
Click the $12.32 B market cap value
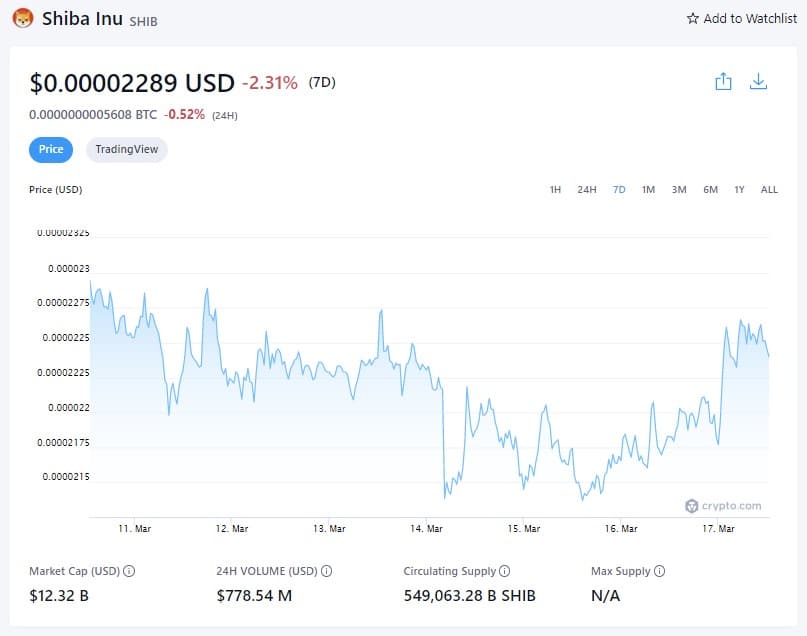[59, 596]
